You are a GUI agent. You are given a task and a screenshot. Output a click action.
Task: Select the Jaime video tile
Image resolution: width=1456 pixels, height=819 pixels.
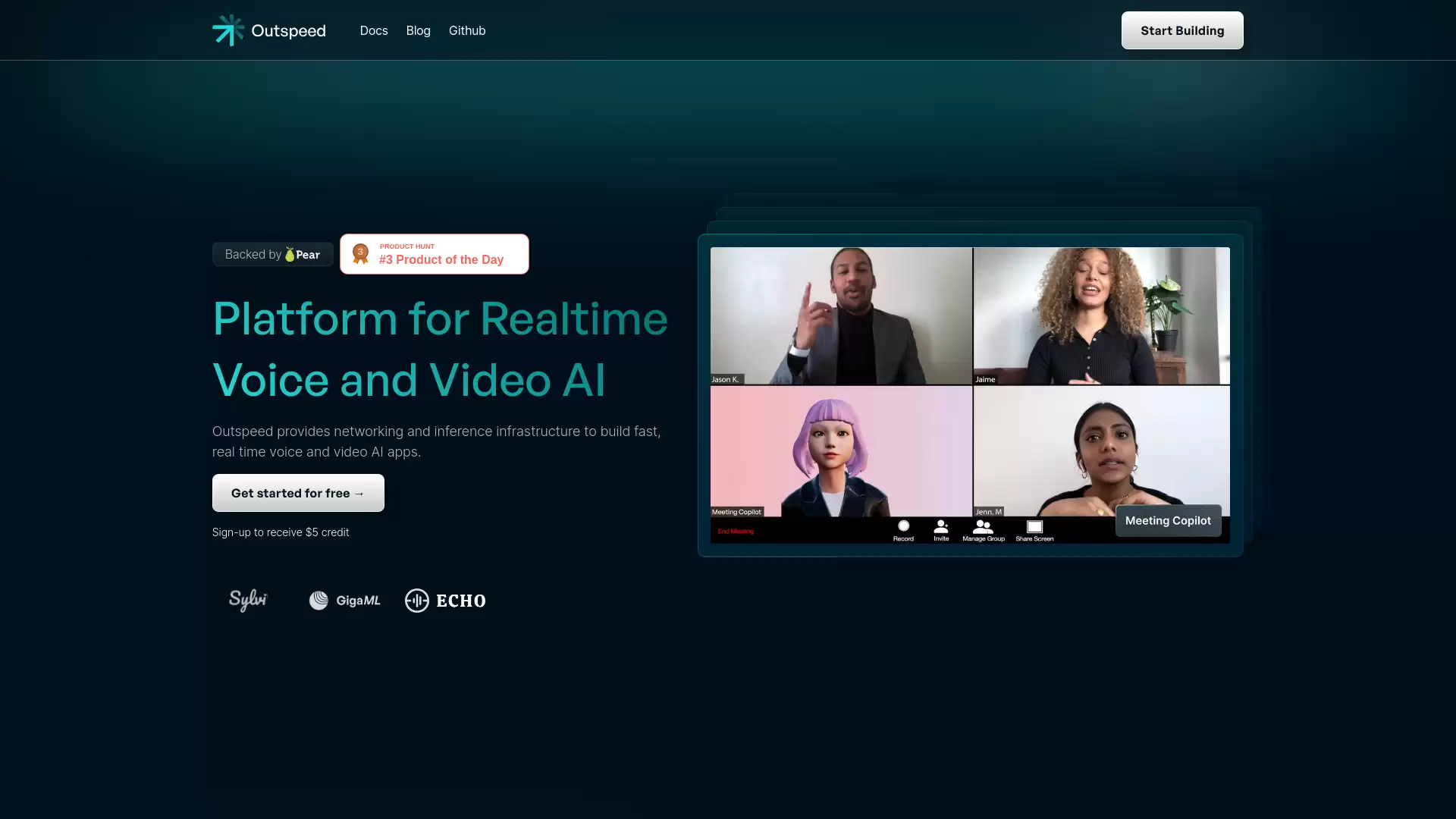[x=1101, y=315]
